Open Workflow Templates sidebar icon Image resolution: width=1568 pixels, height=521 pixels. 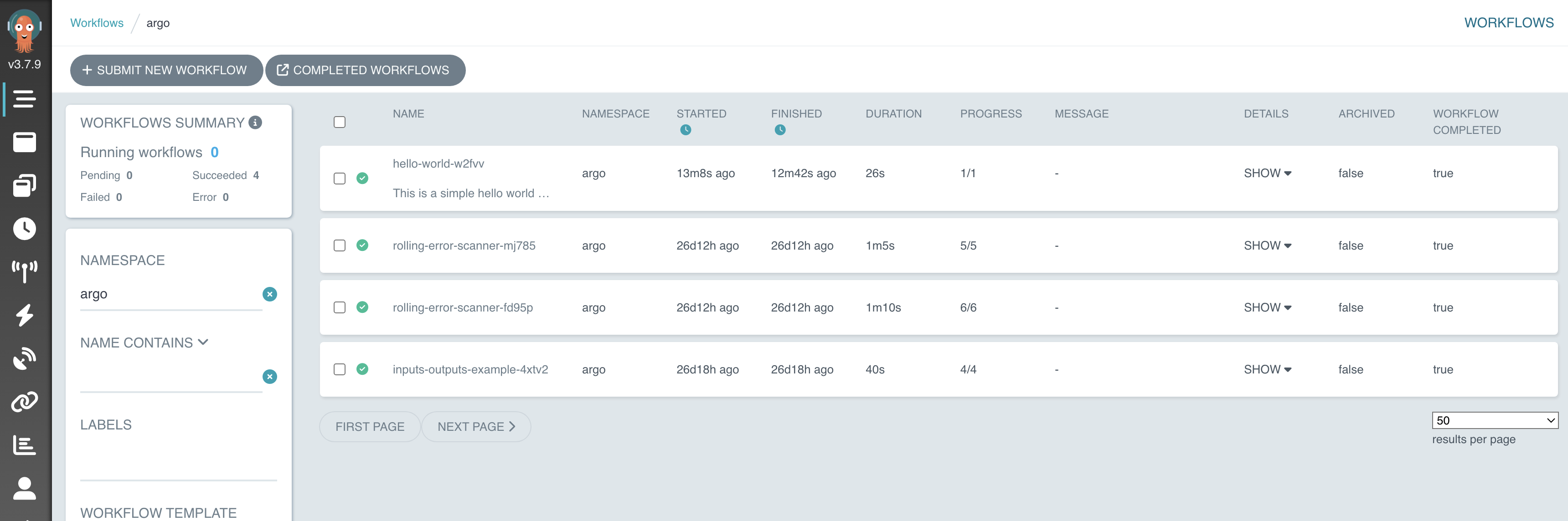pos(24,142)
